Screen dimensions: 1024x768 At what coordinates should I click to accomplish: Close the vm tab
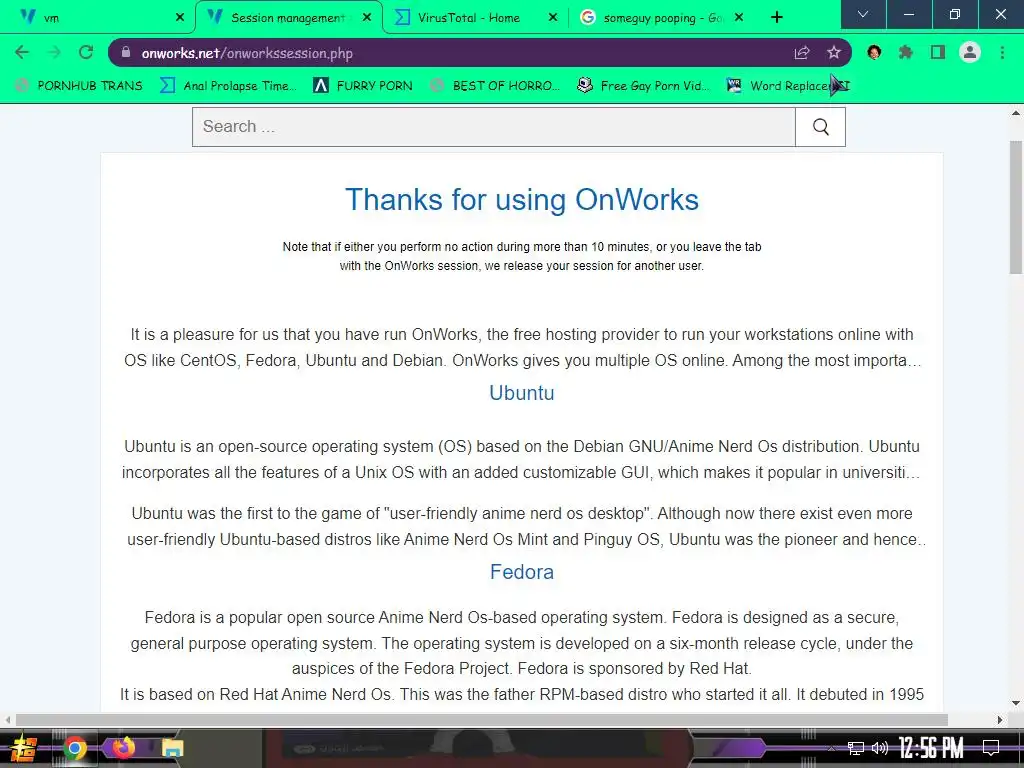(x=180, y=18)
